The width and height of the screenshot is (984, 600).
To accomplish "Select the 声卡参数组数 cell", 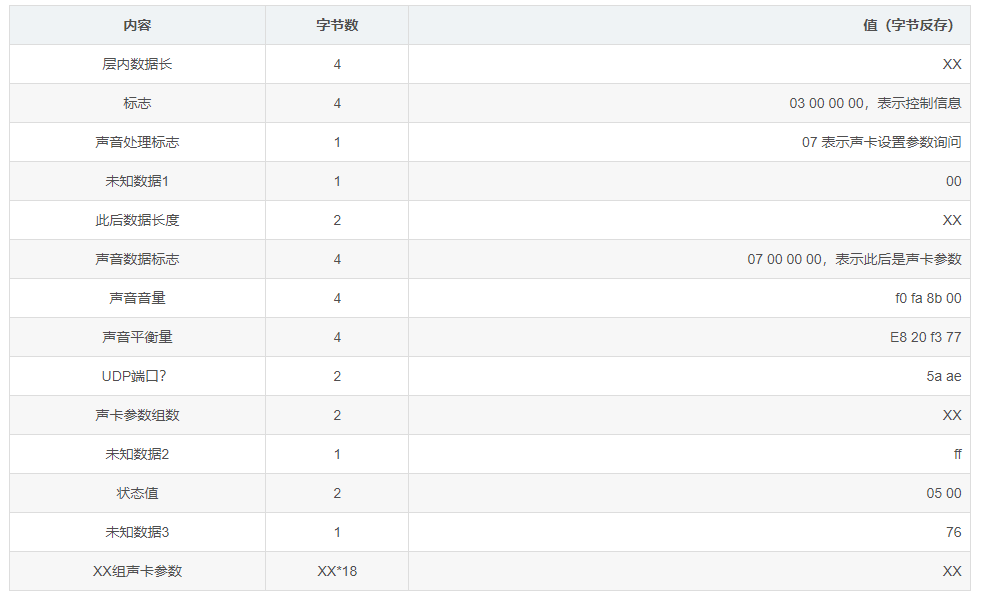I will tap(137, 415).
